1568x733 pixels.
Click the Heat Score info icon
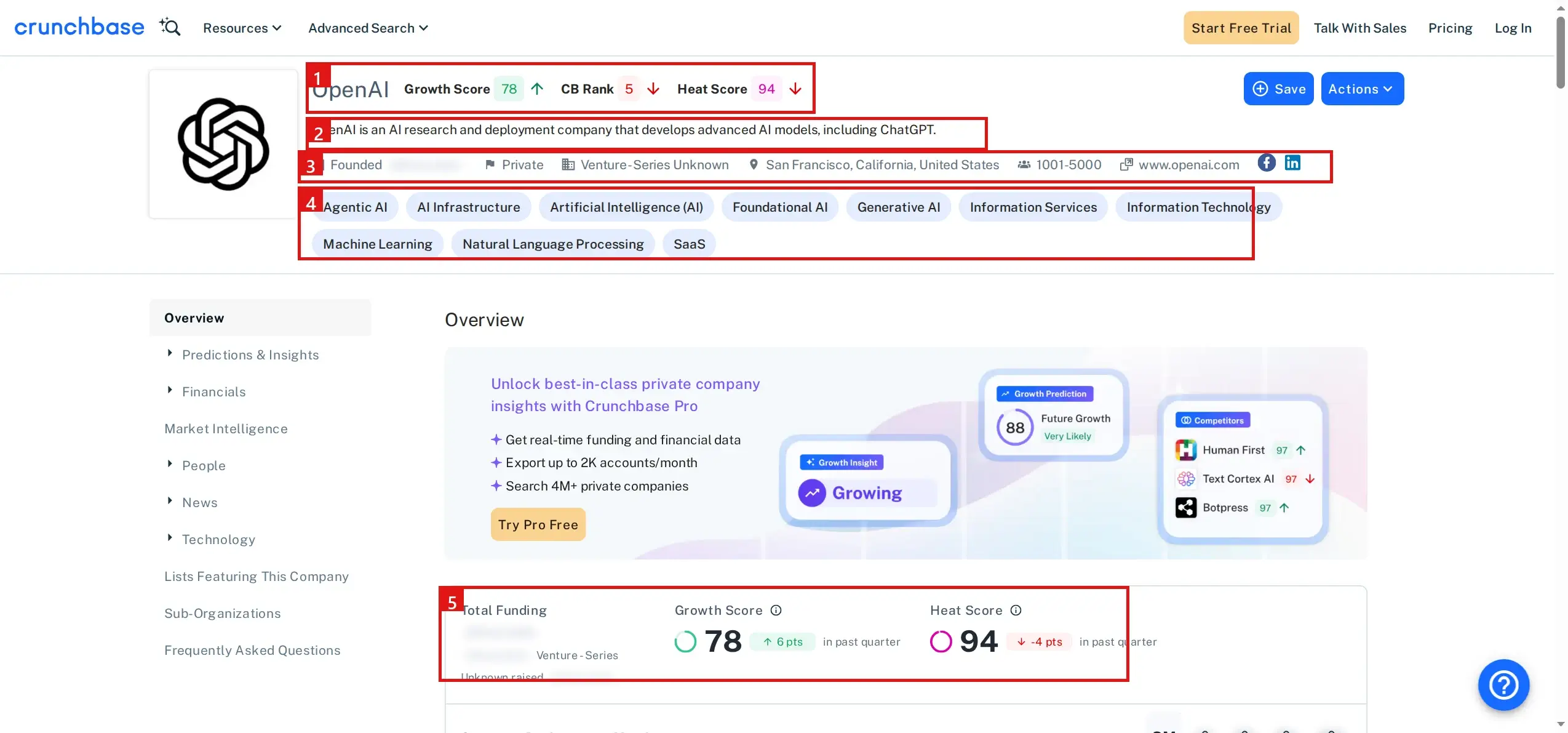point(1016,610)
